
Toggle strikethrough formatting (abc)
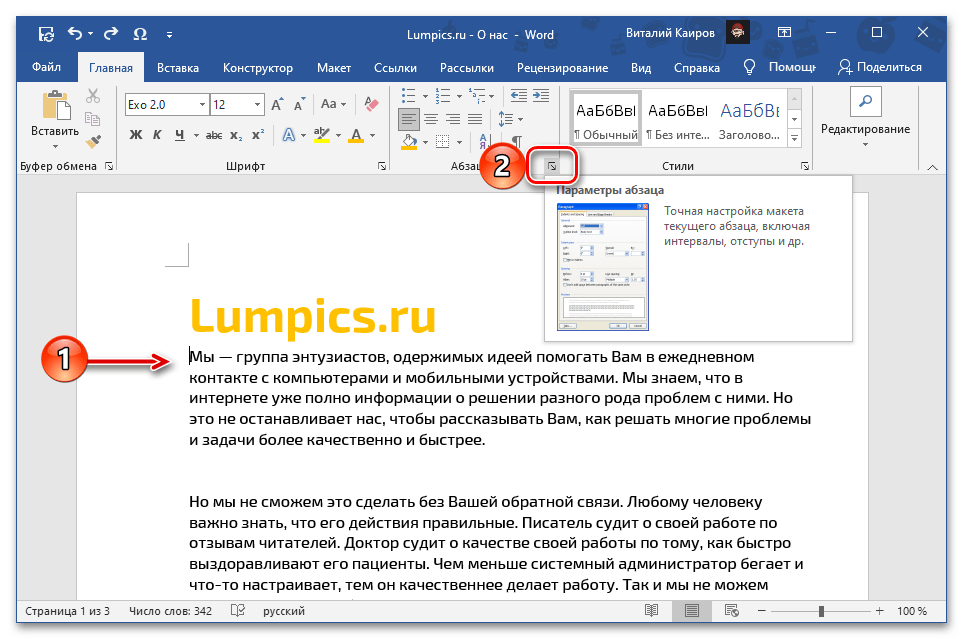click(x=214, y=135)
